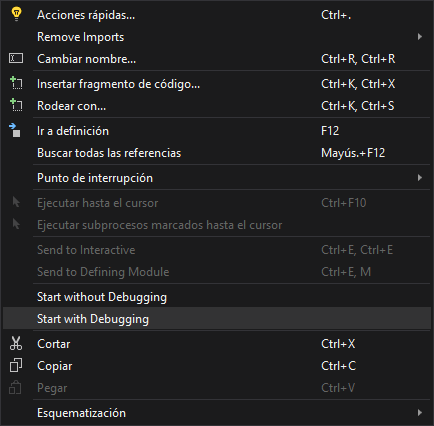Click the scissors Cortar icon
Image resolution: width=434 pixels, height=426 pixels.
(x=16, y=343)
